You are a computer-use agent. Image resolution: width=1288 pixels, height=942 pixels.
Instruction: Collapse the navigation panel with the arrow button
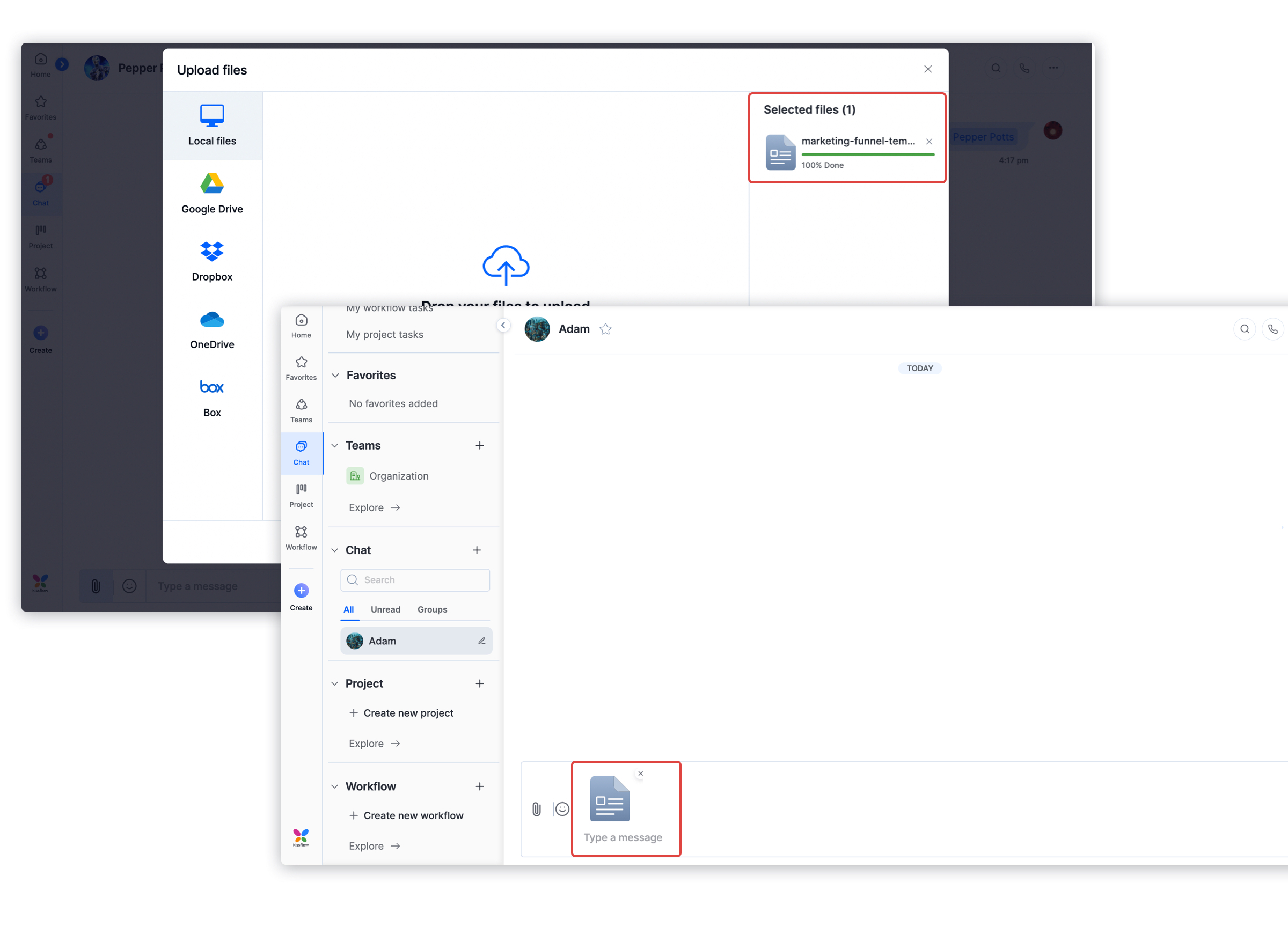click(x=503, y=325)
